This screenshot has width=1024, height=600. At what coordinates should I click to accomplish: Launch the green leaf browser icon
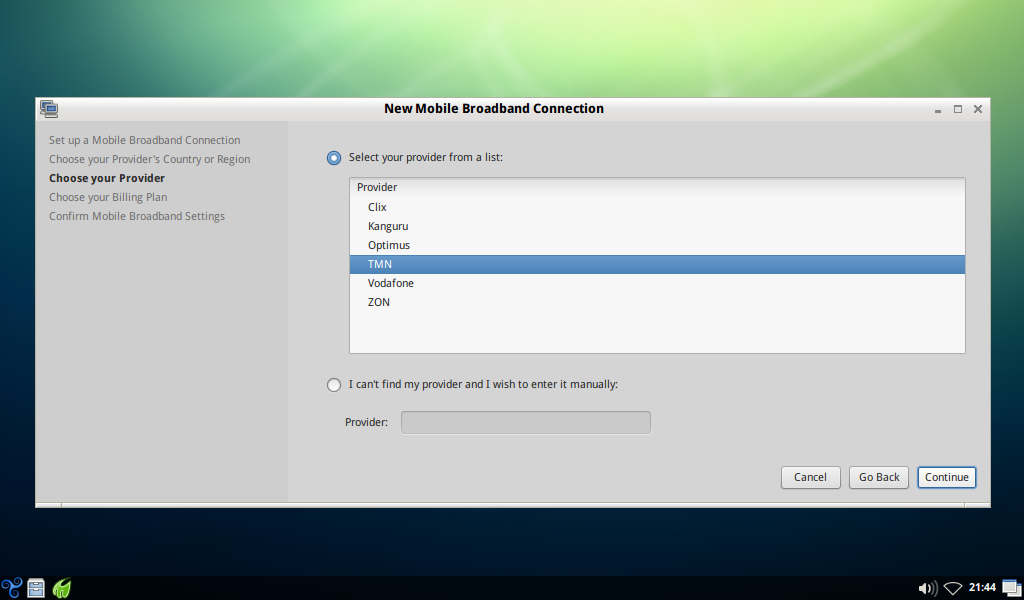pyautogui.click(x=62, y=588)
